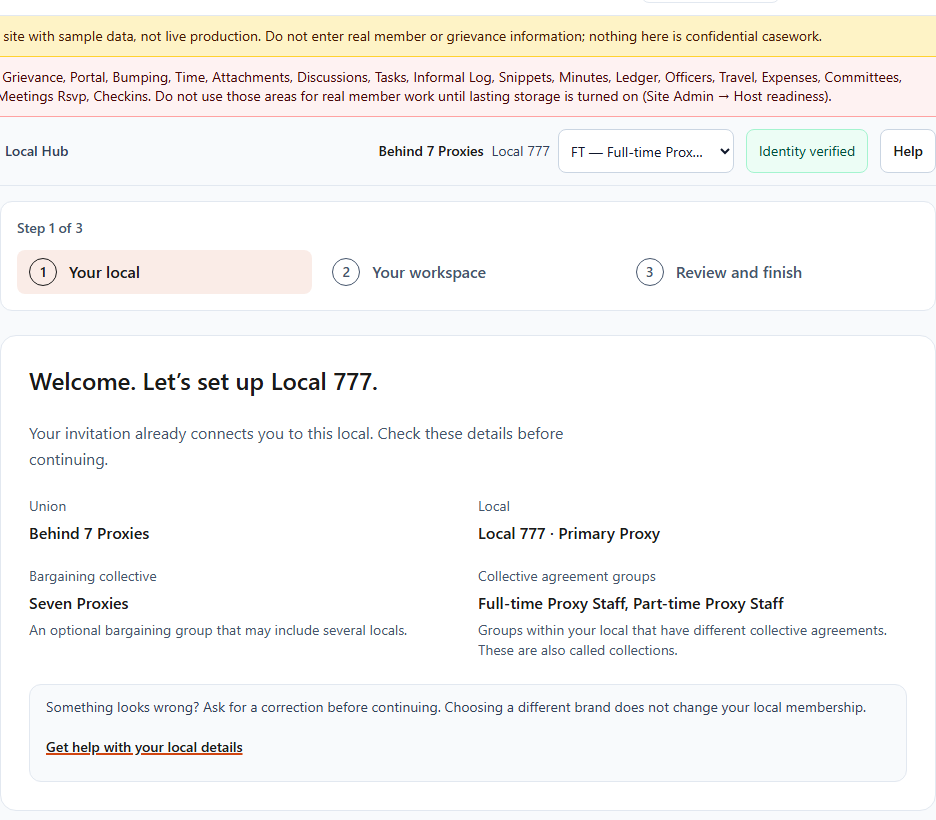
Task: Click the circled number 3 step icon
Action: [x=649, y=272]
